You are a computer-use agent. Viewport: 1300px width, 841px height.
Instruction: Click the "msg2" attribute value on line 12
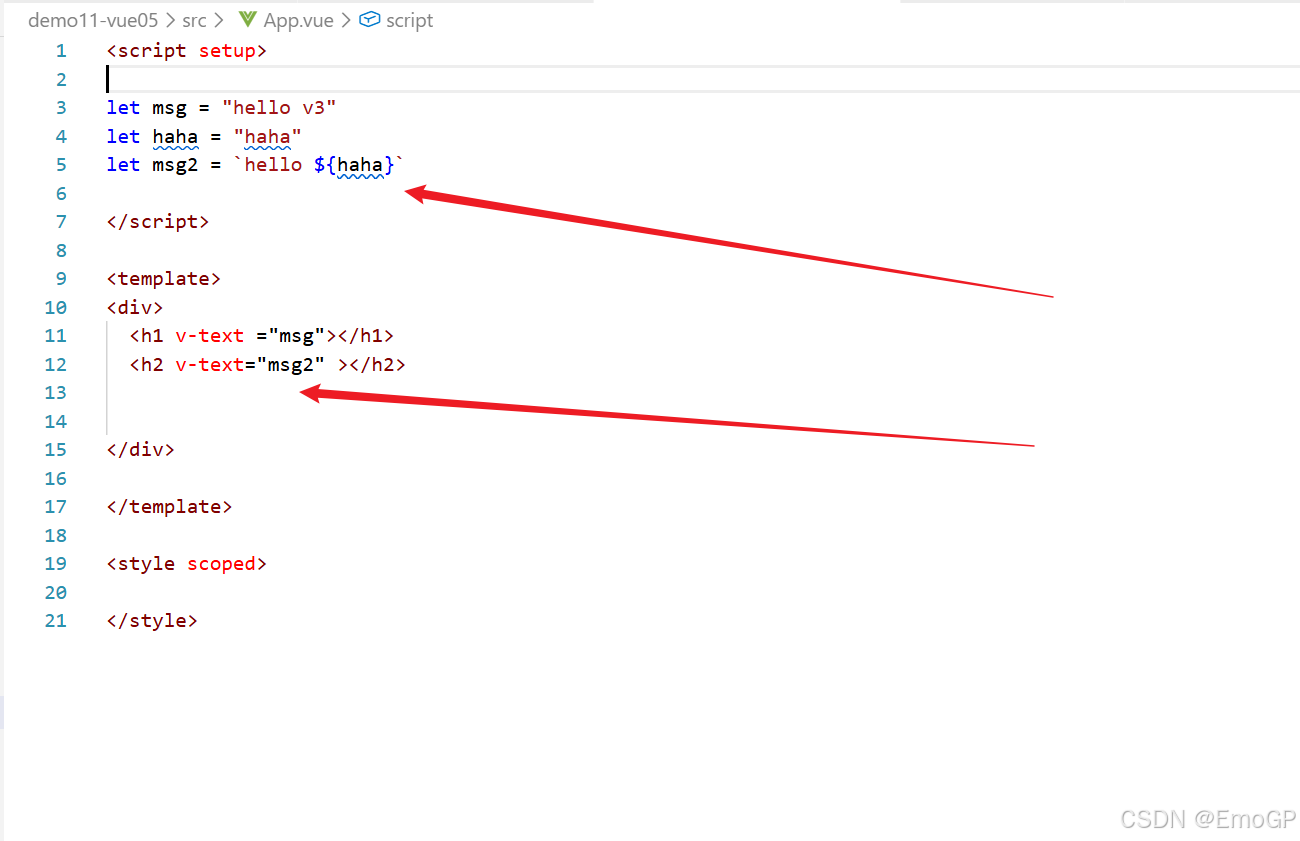pos(291,365)
